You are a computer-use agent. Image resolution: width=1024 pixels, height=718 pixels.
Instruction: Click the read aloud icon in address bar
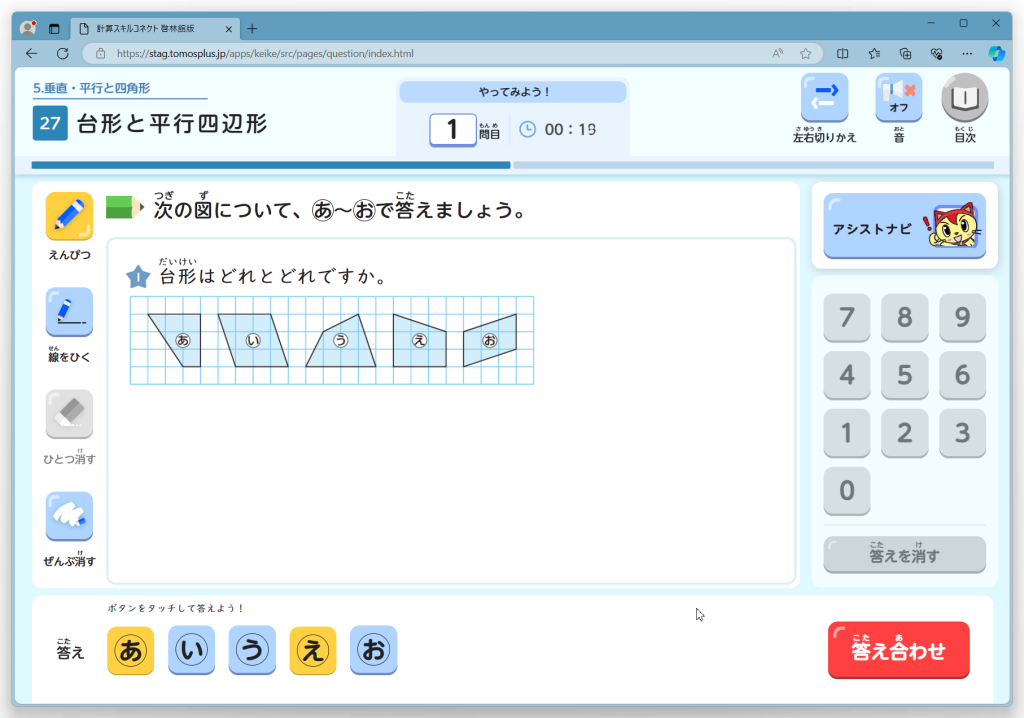click(x=777, y=54)
